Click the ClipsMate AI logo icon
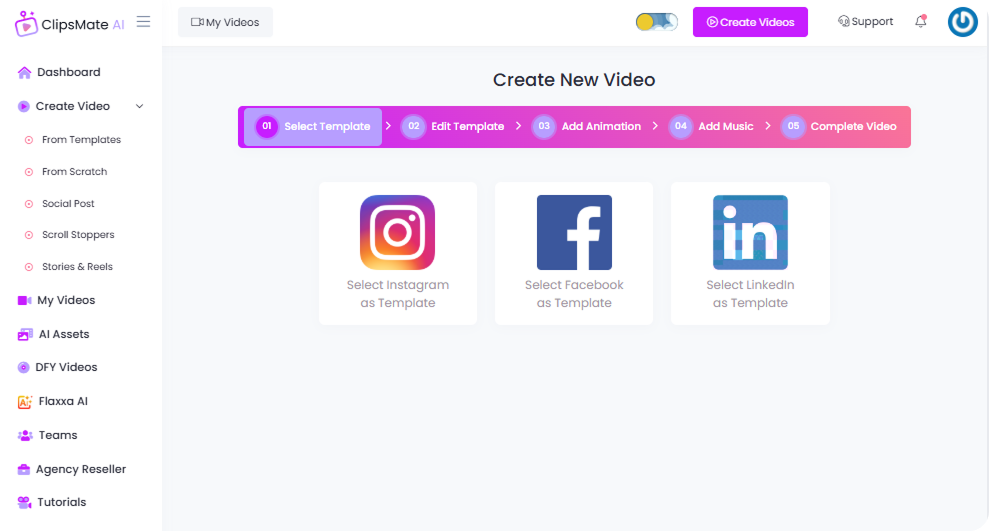Screen dimensions: 989x531 tap(27, 23)
